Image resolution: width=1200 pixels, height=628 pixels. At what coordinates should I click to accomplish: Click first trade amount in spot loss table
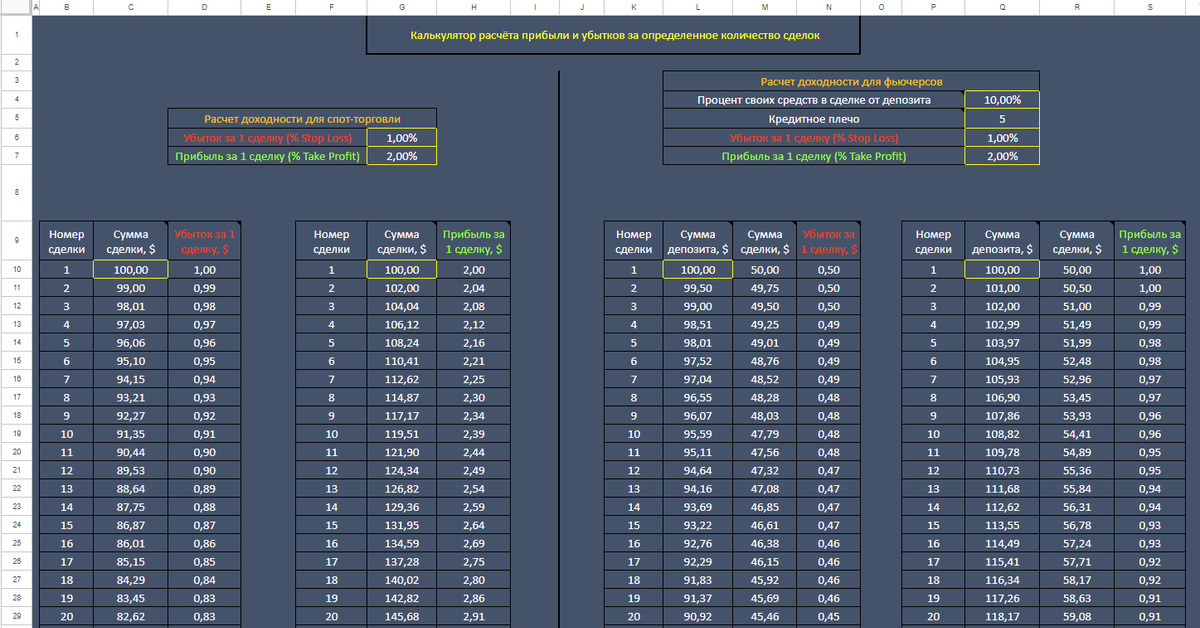[131, 270]
